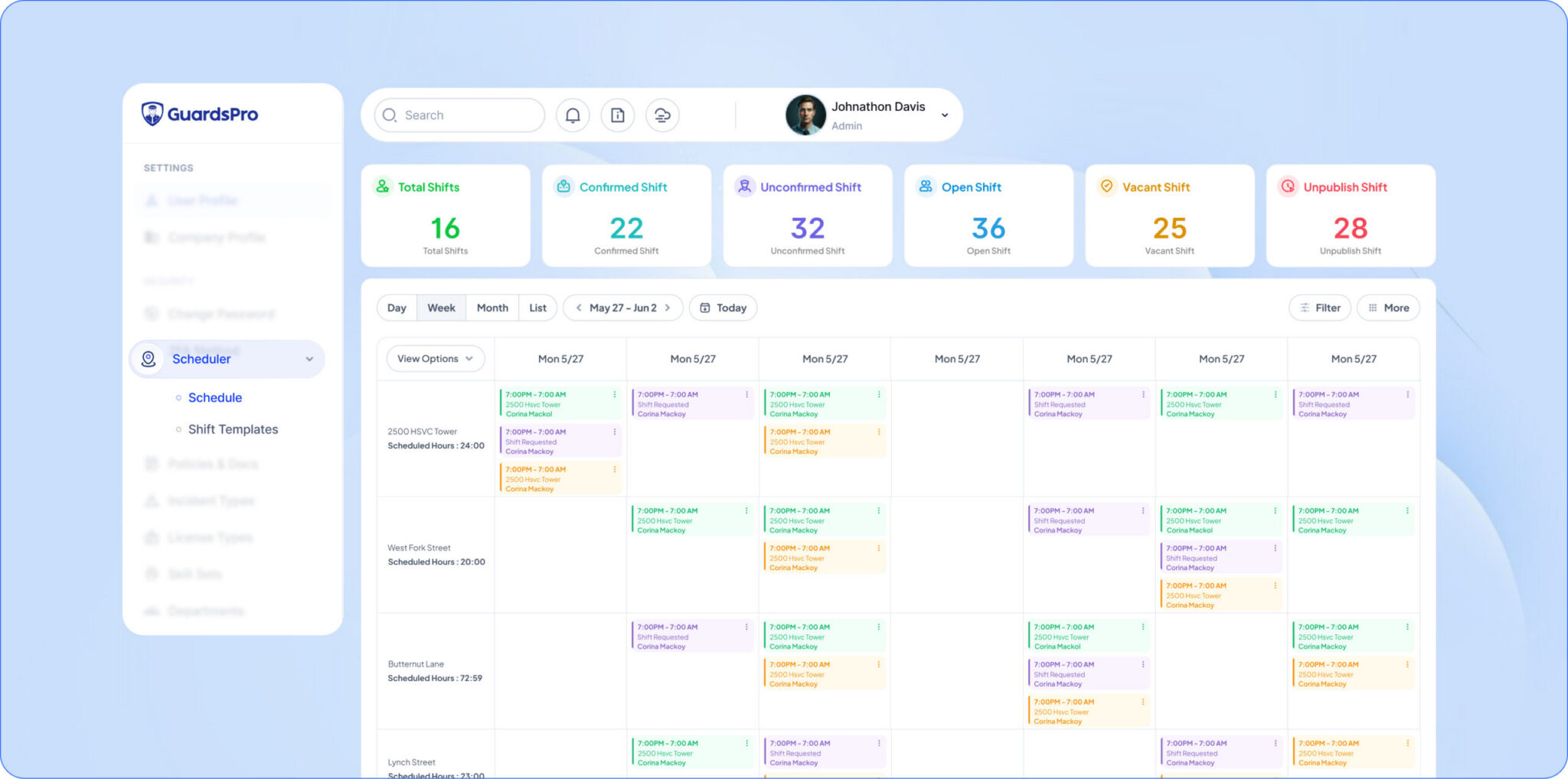This screenshot has height=779, width=1568.
Task: Open the Filter button
Action: (1320, 308)
